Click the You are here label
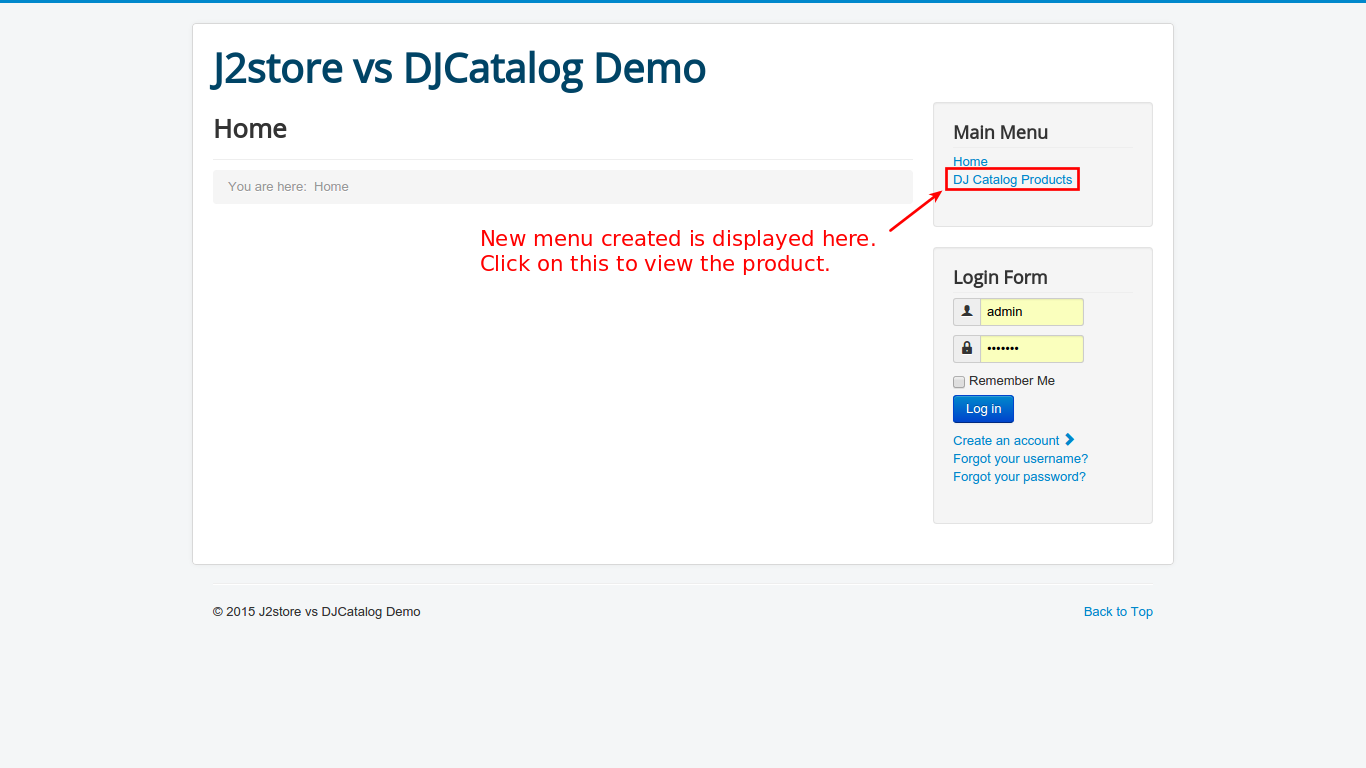1366x768 pixels. (x=267, y=187)
